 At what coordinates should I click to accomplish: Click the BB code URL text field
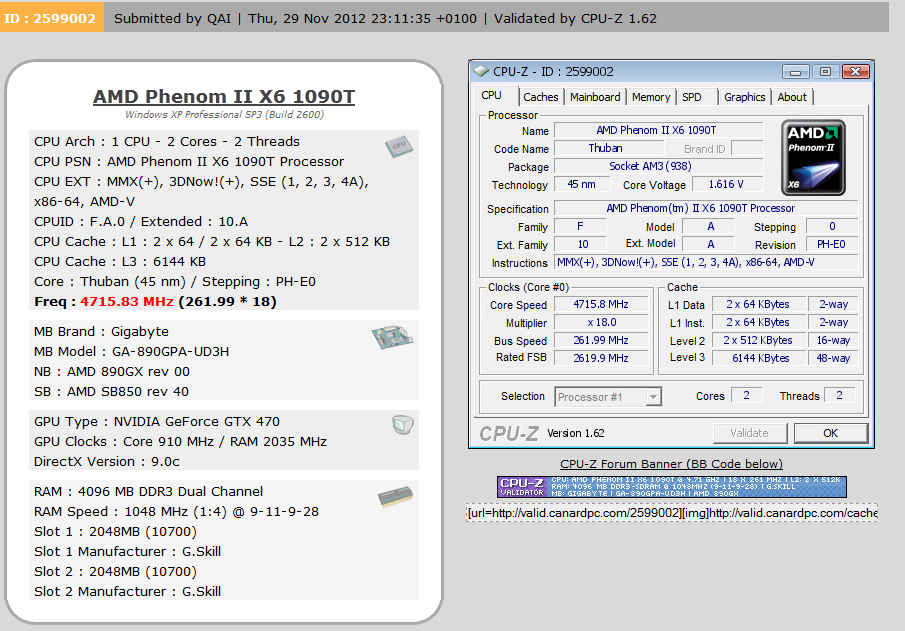click(672, 513)
